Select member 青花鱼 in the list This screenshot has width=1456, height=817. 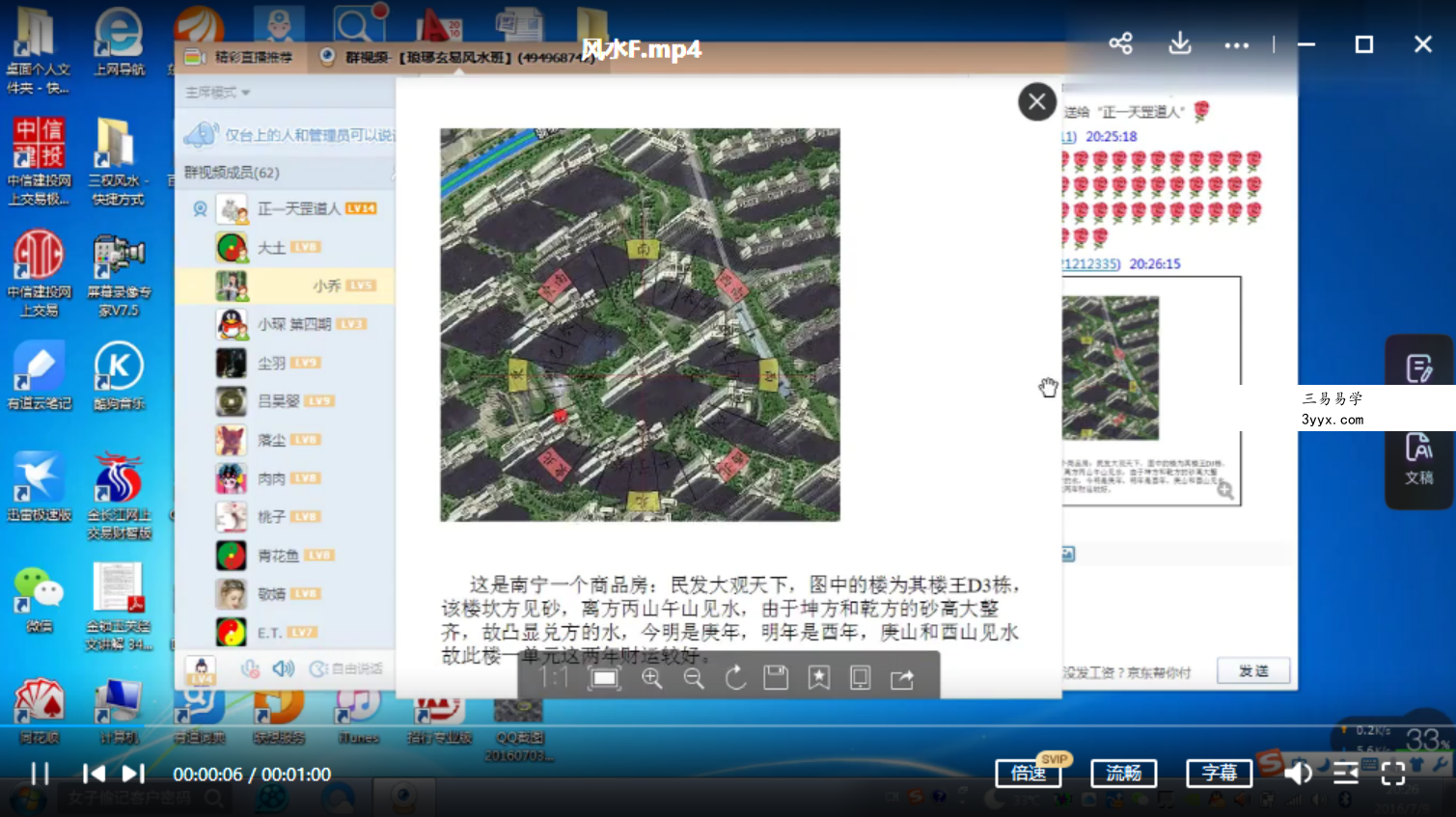tap(286, 556)
